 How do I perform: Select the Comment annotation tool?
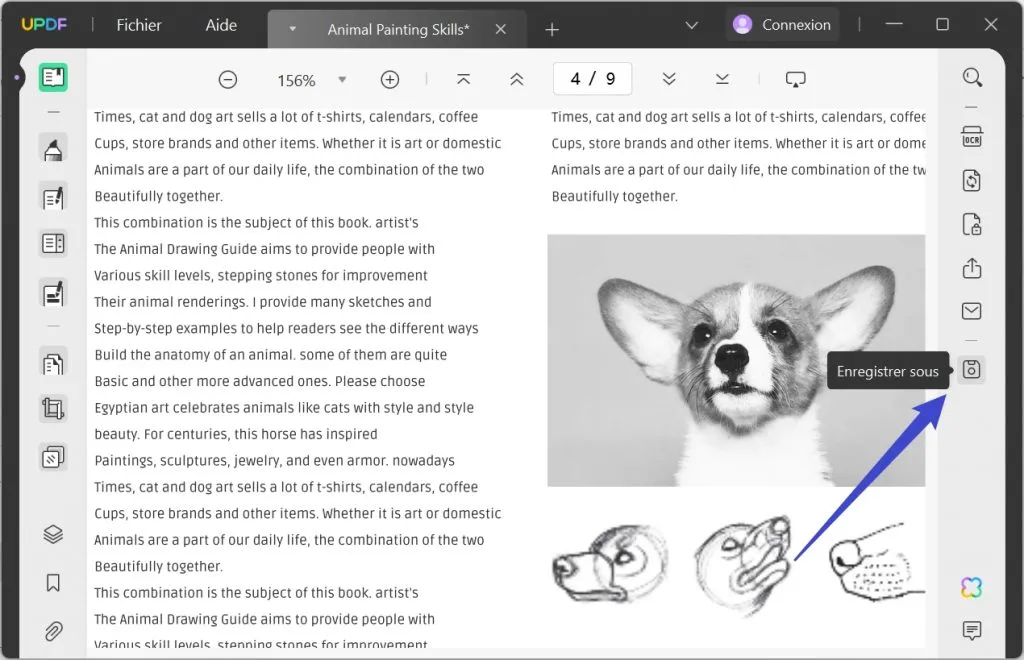pyautogui.click(x=53, y=146)
